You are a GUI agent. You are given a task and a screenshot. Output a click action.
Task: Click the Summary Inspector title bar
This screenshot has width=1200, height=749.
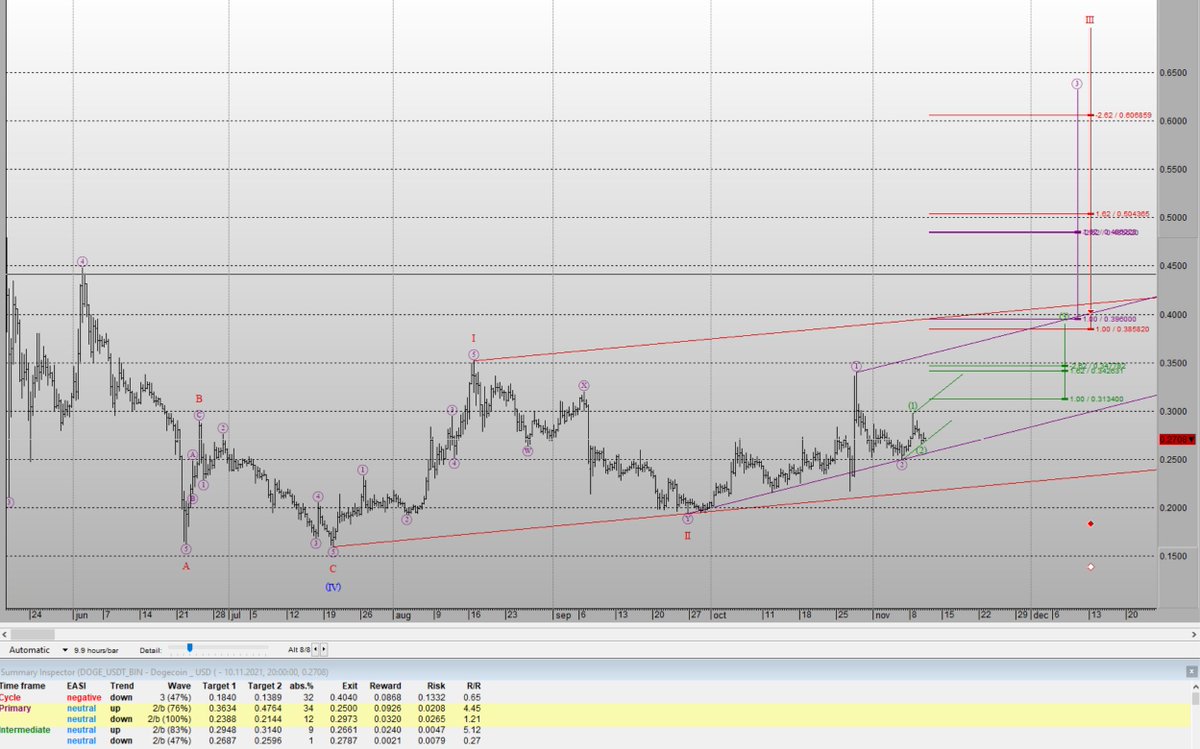600,671
